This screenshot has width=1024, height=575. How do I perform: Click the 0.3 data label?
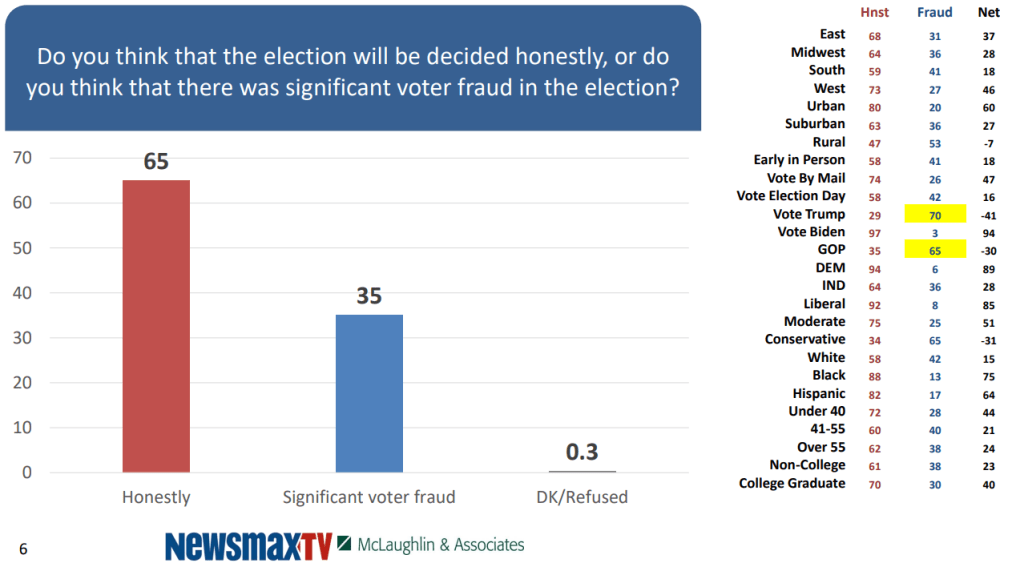pyautogui.click(x=582, y=453)
